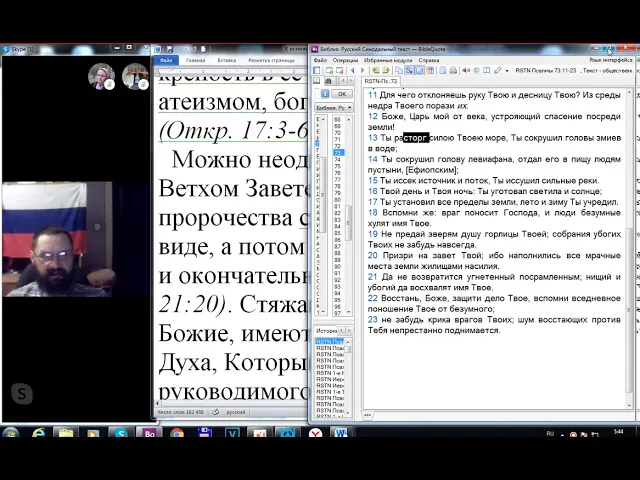
Task: Select chapter 74 in chapter list
Action: point(337,160)
